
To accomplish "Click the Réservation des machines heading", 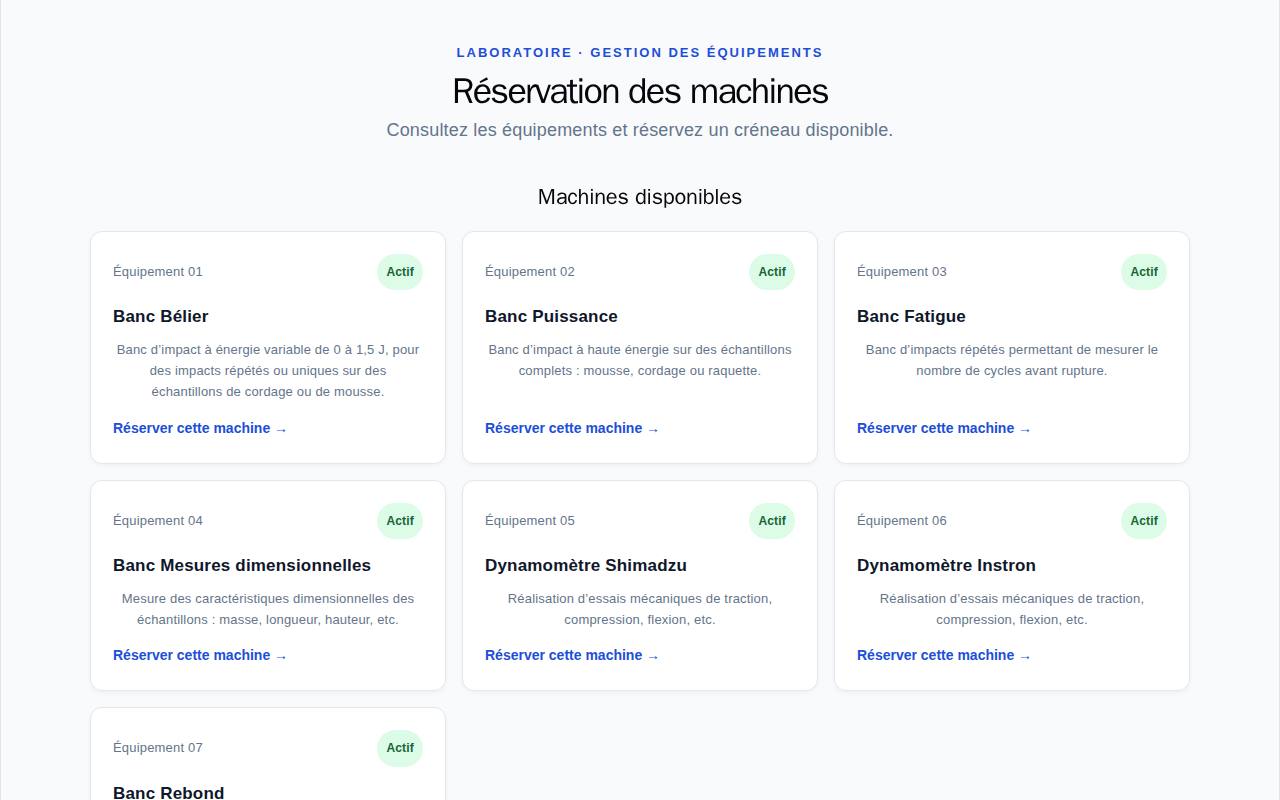I will pos(640,91).
